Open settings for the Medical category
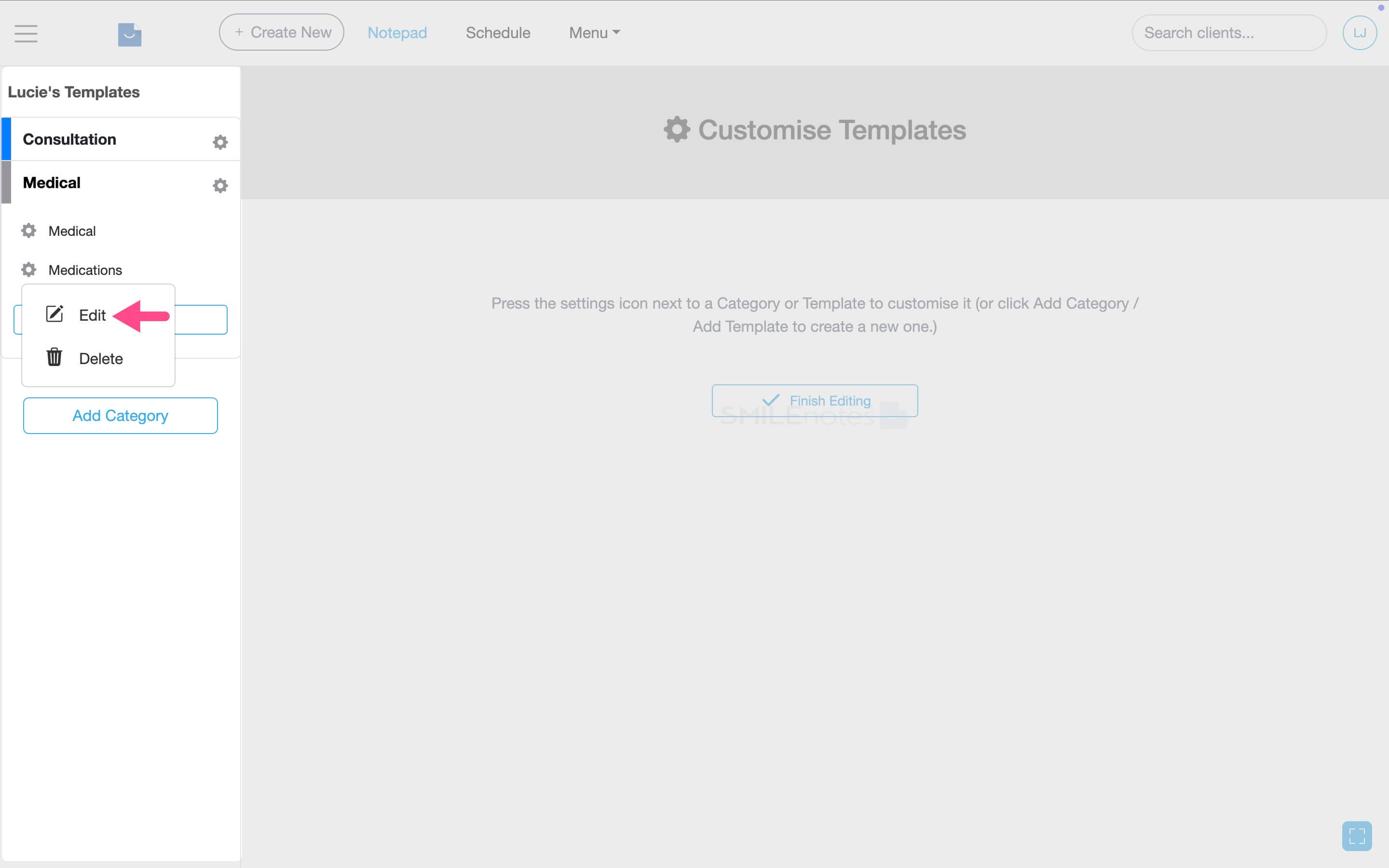The height and width of the screenshot is (868, 1389). [220, 185]
